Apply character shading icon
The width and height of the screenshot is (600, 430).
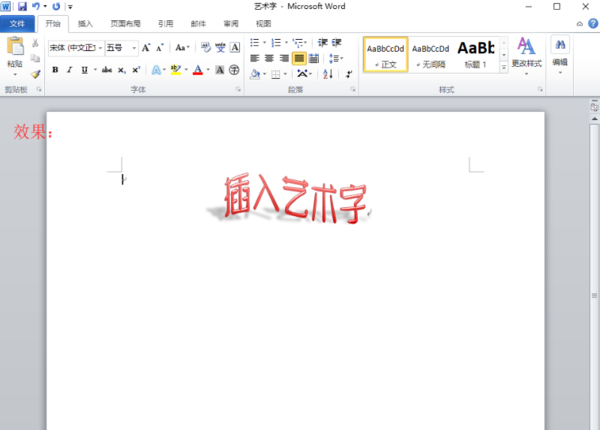[220, 70]
